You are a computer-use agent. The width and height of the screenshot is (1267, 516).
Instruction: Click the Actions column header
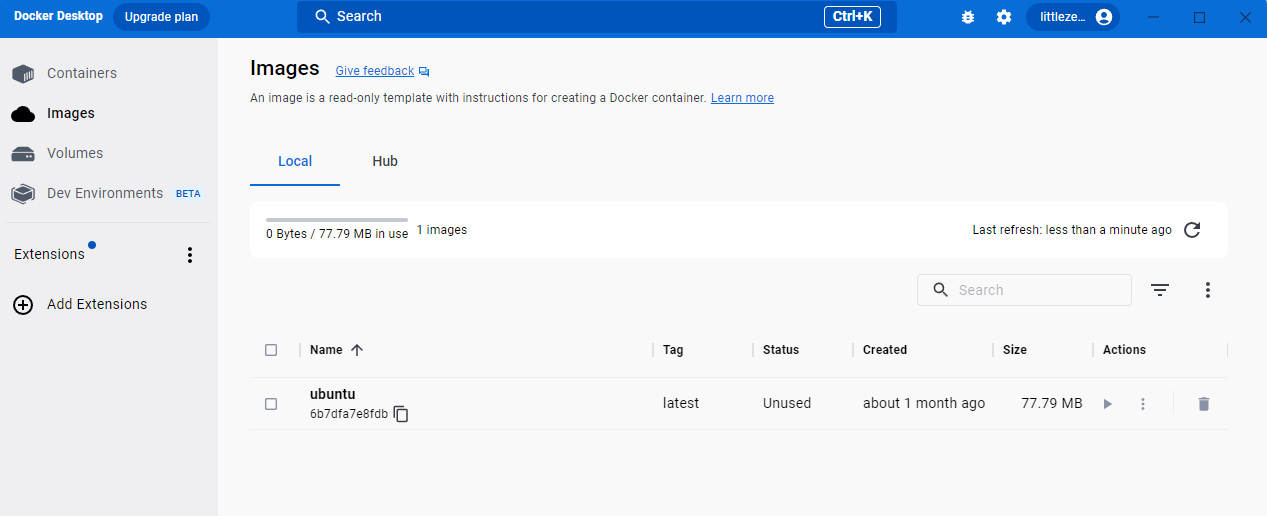tap(1124, 350)
